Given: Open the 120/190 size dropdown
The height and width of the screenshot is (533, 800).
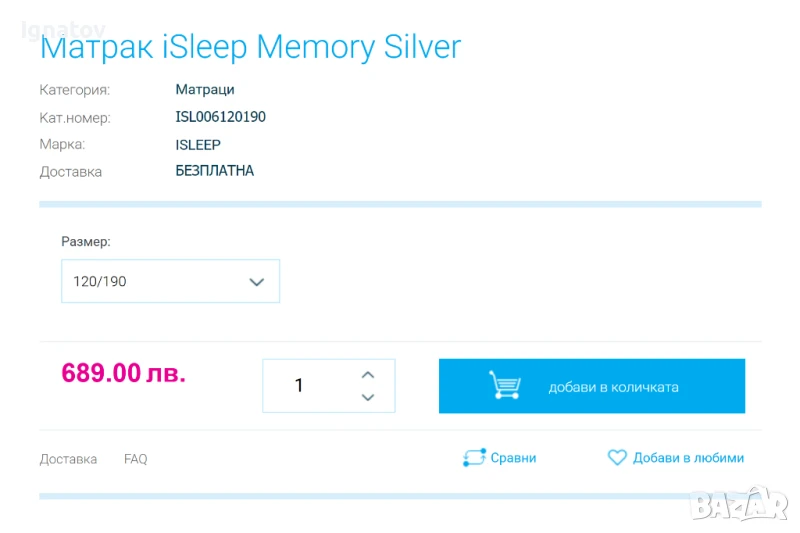Looking at the screenshot, I should pyautogui.click(x=170, y=282).
